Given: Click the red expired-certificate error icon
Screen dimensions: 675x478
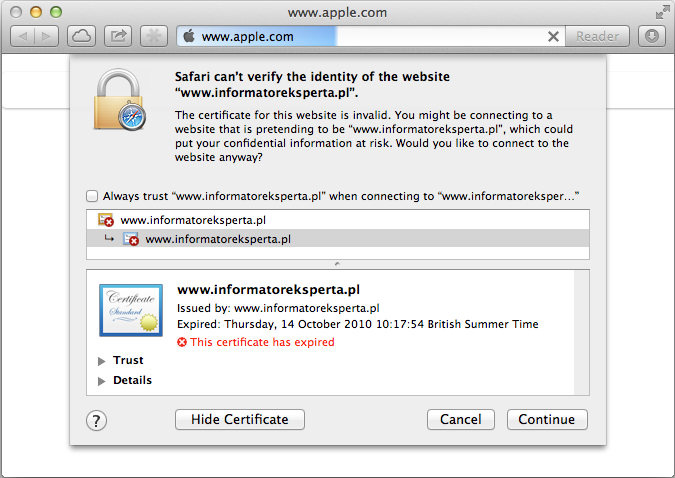Looking at the screenshot, I should tap(182, 342).
